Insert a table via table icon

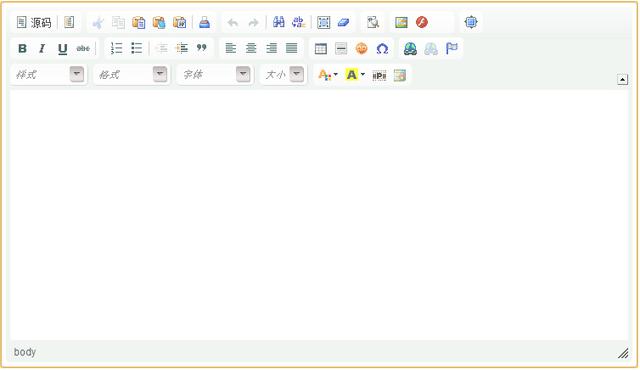coord(320,49)
